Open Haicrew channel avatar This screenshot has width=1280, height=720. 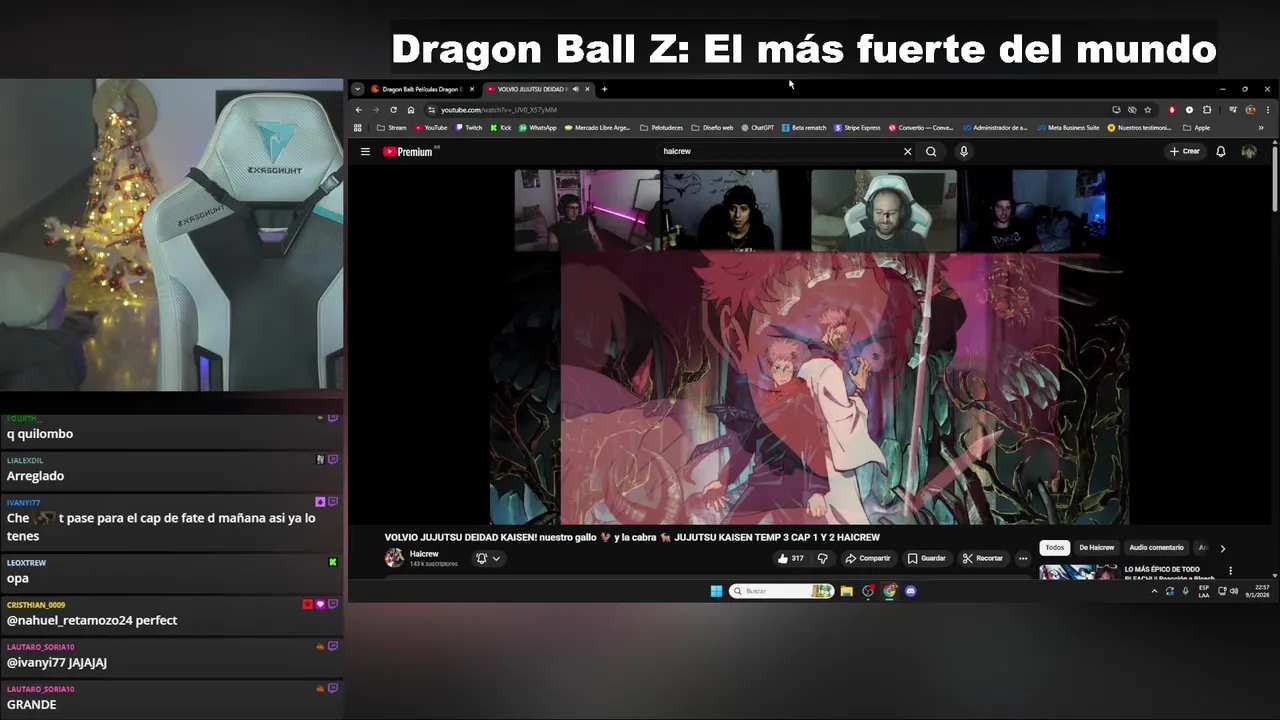(x=394, y=558)
